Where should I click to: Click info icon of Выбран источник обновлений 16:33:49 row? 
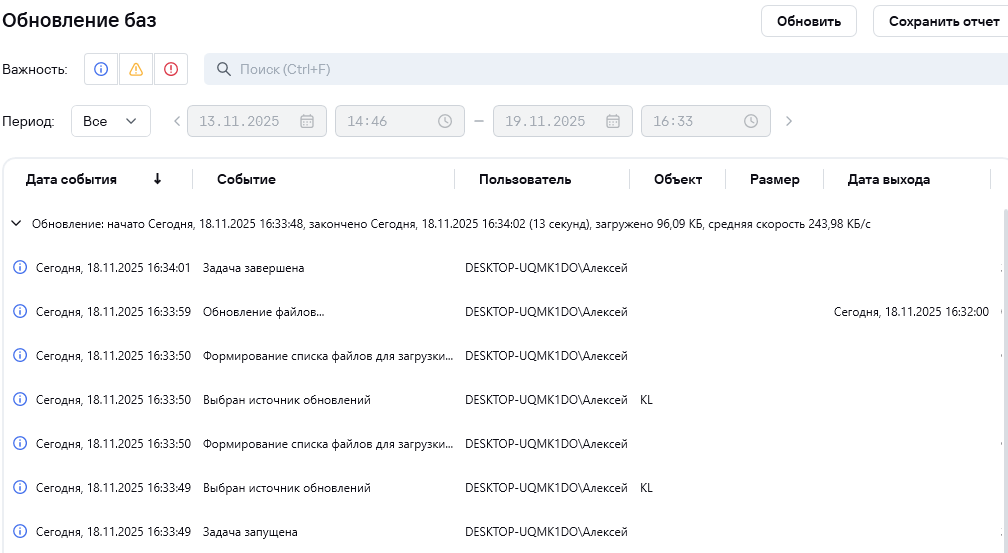coord(20,487)
